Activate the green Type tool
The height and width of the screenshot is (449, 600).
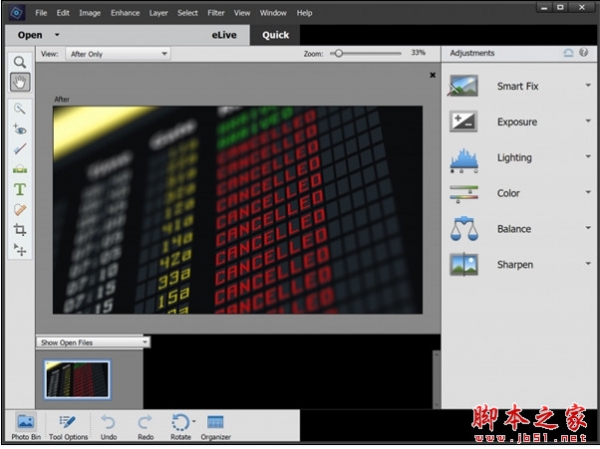[20, 189]
